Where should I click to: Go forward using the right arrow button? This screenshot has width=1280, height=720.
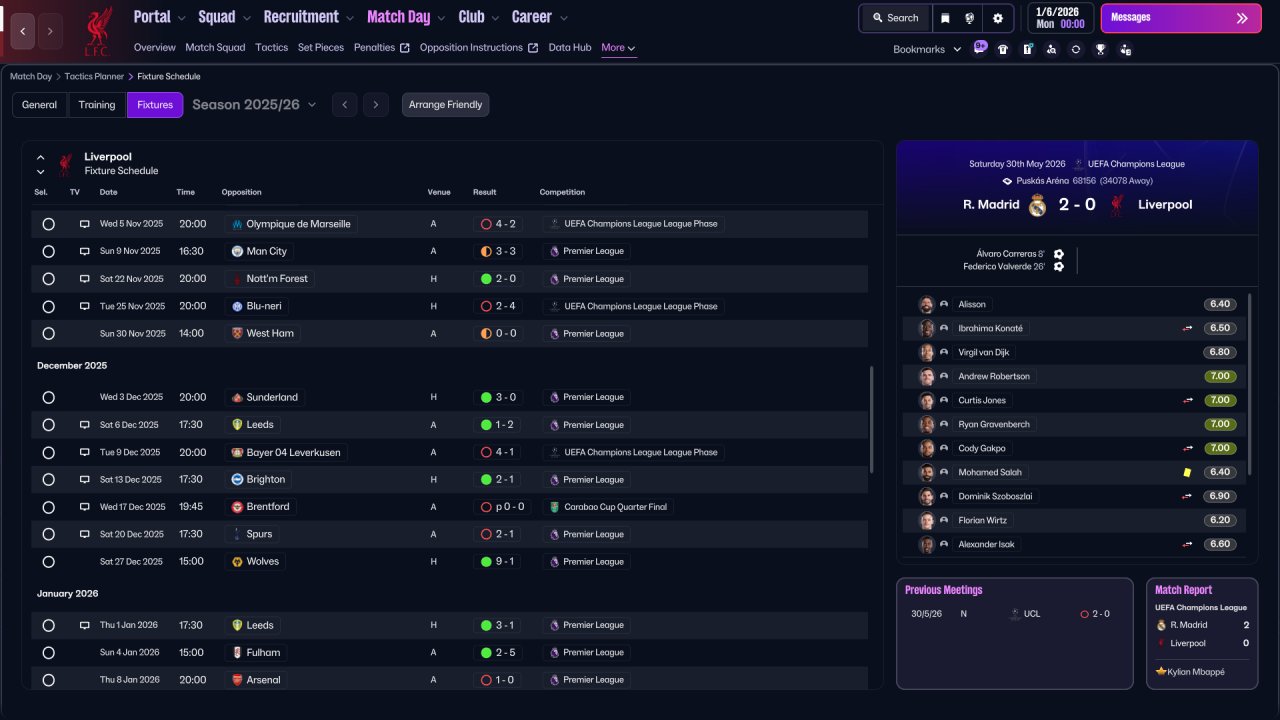[x=50, y=31]
